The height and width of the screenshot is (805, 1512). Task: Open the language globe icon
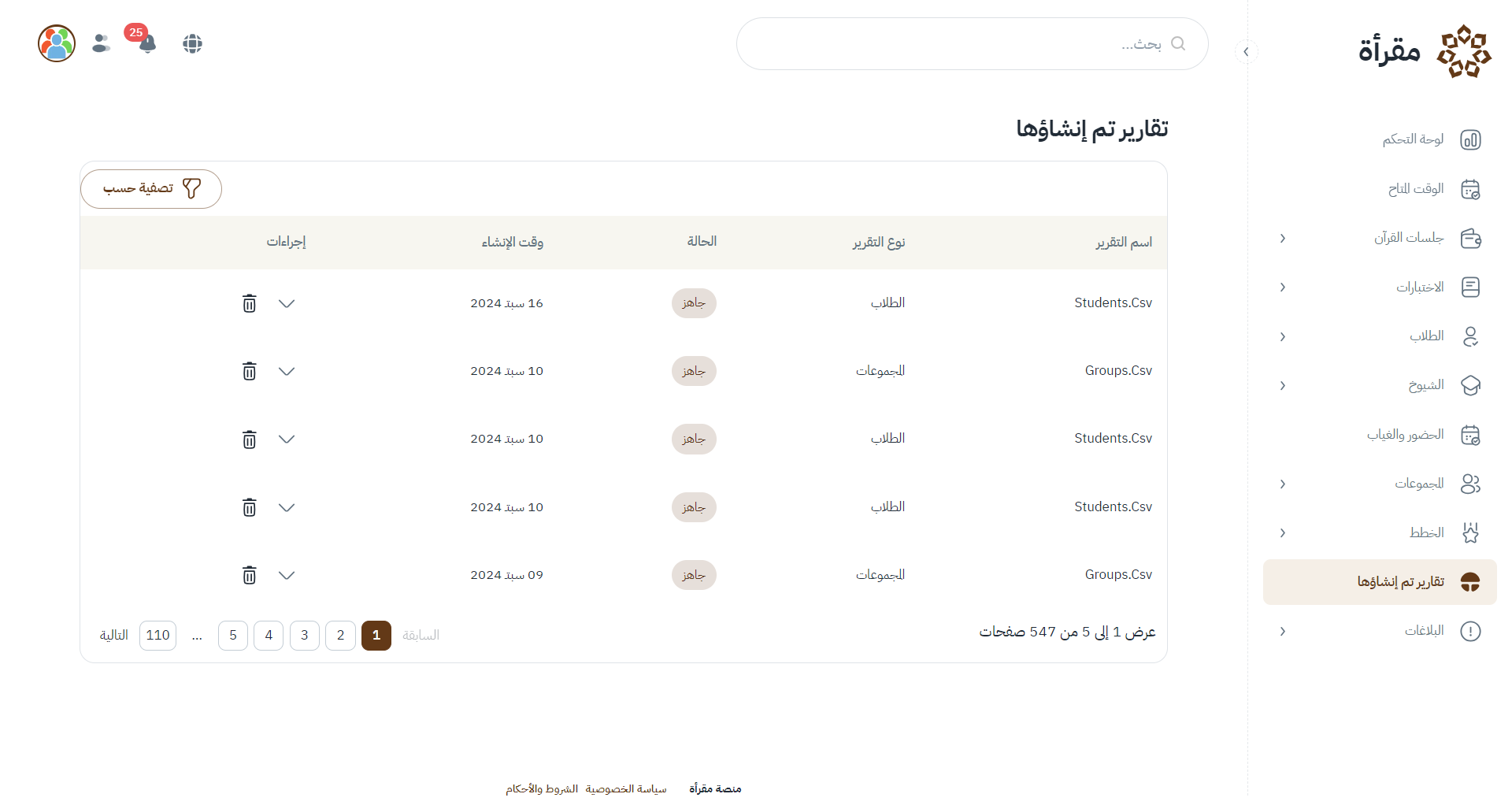193,43
